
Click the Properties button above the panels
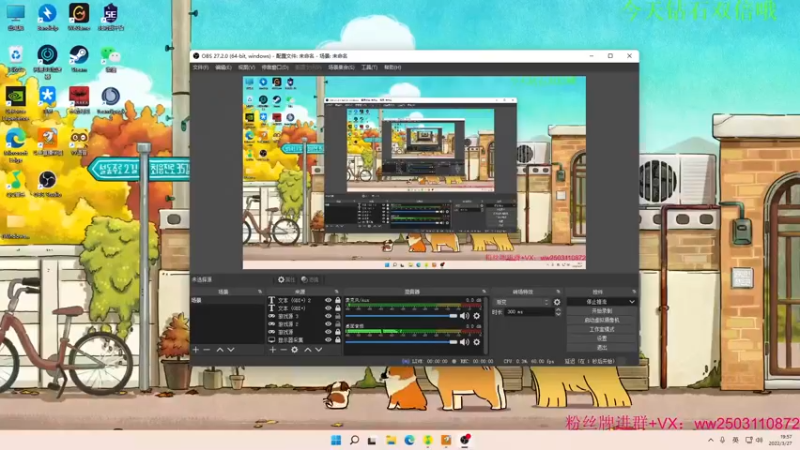[x=287, y=280]
